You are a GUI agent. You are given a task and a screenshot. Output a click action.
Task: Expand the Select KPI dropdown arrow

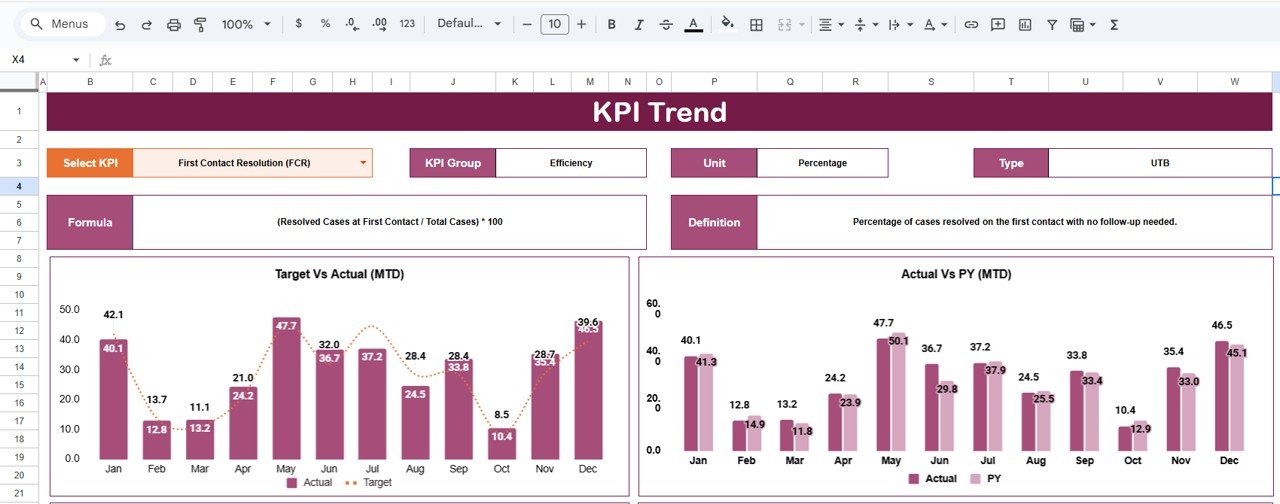pyautogui.click(x=363, y=162)
